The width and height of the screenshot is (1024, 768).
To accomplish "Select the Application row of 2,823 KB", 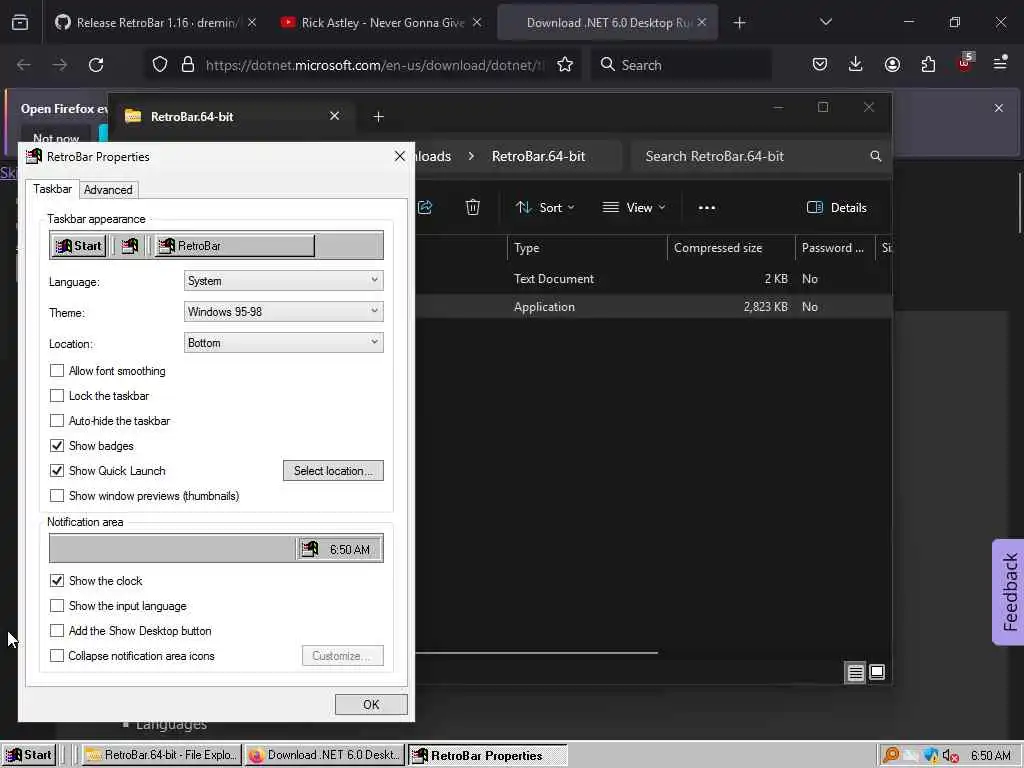I will pos(654,307).
